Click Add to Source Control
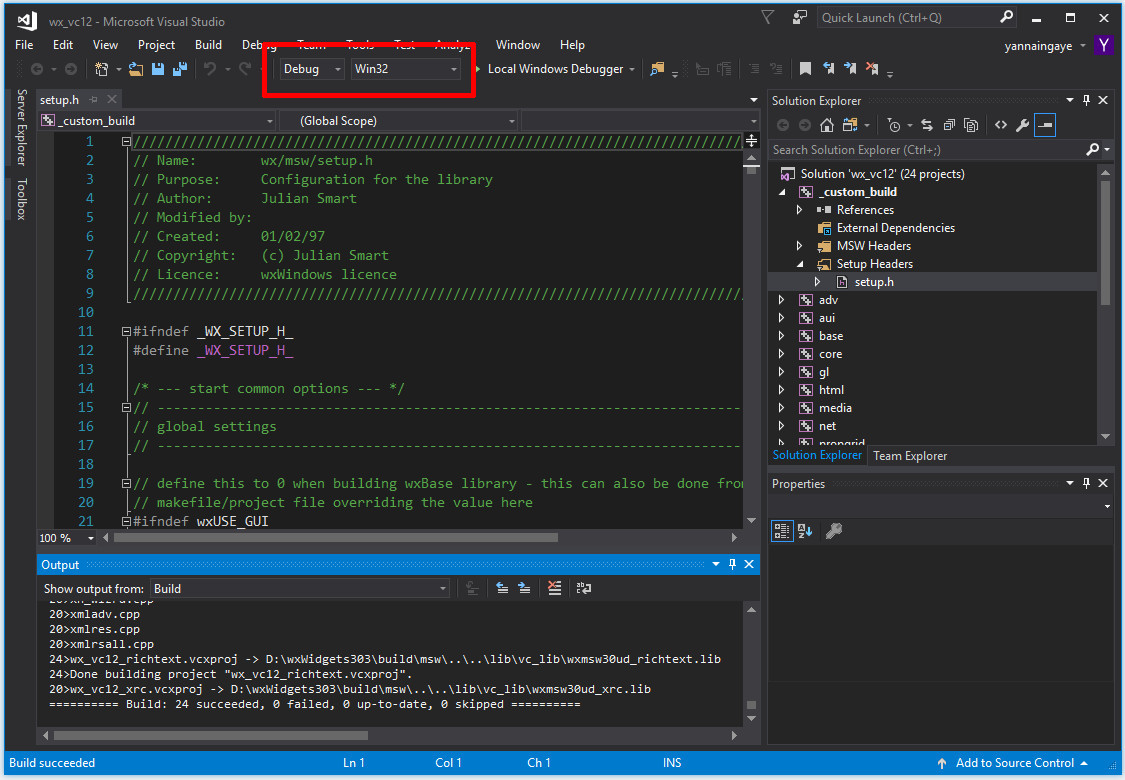The width and height of the screenshot is (1125, 780). 1014,763
